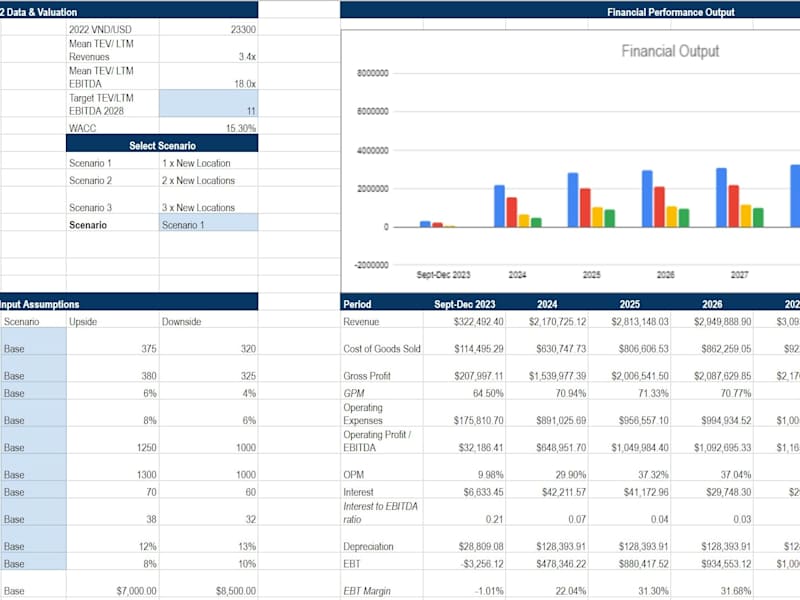Click the Upside value 1300
Screen dimensions: 800x600
pyautogui.click(x=146, y=474)
